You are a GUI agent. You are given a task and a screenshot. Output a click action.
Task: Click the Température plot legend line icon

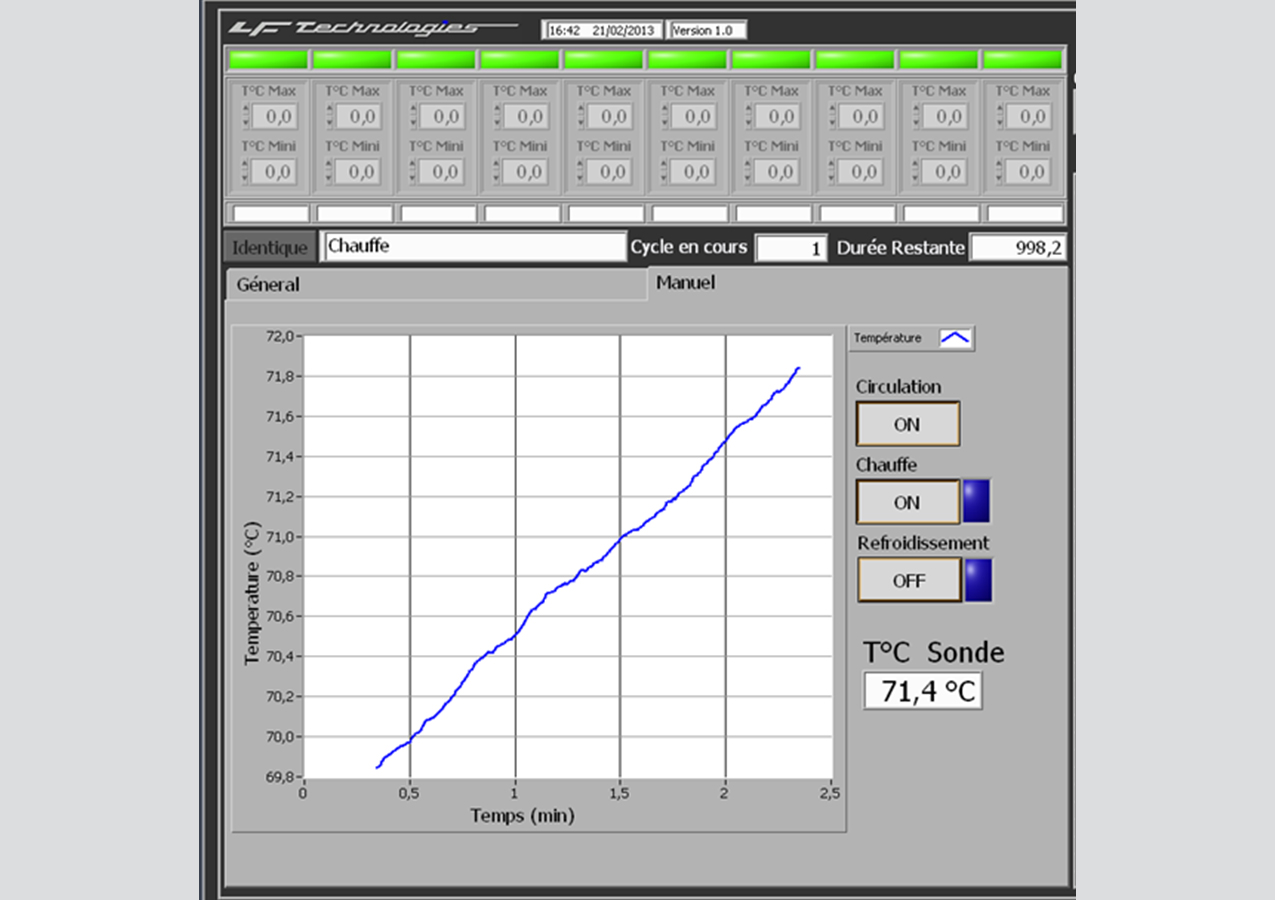point(955,338)
